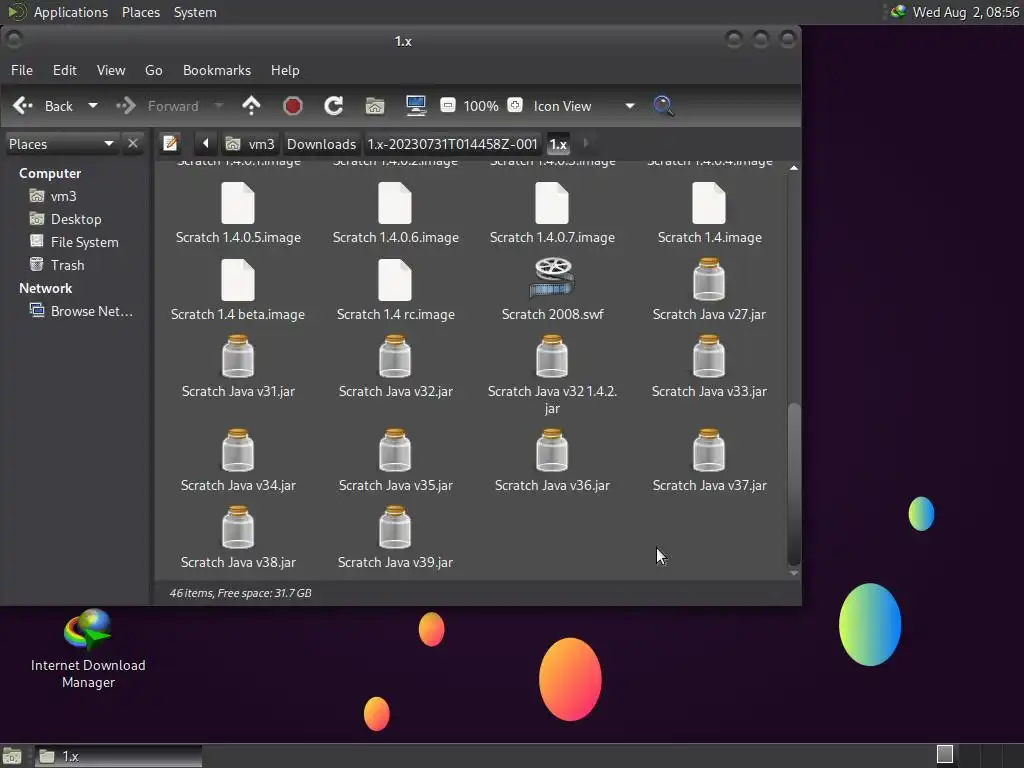Select the Scratch Java v34.jar file

[238, 462]
